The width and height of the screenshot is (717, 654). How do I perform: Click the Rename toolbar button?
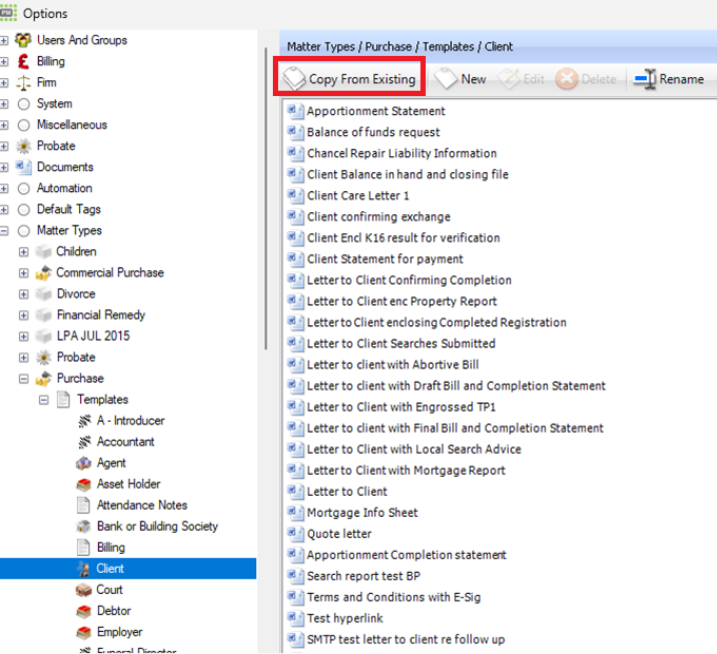click(x=669, y=79)
